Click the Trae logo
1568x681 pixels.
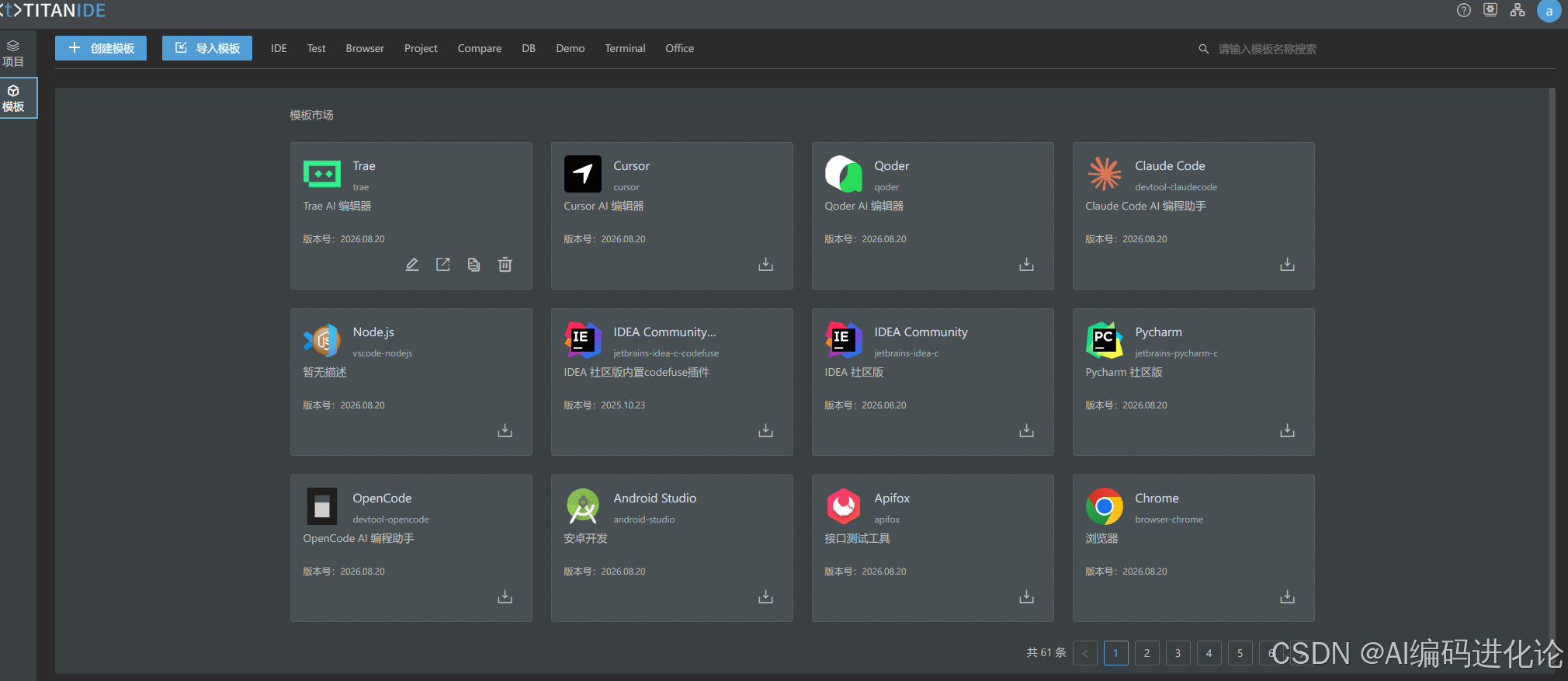322,174
